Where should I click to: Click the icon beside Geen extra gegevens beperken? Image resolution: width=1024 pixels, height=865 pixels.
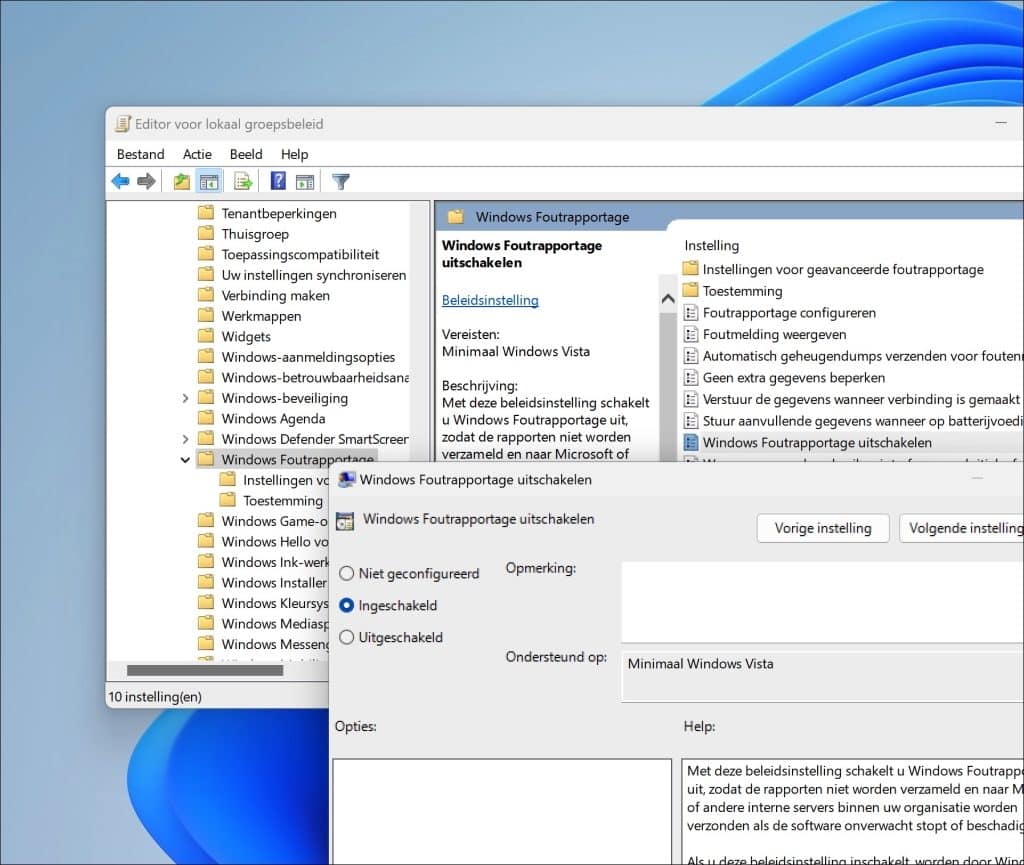(x=690, y=377)
